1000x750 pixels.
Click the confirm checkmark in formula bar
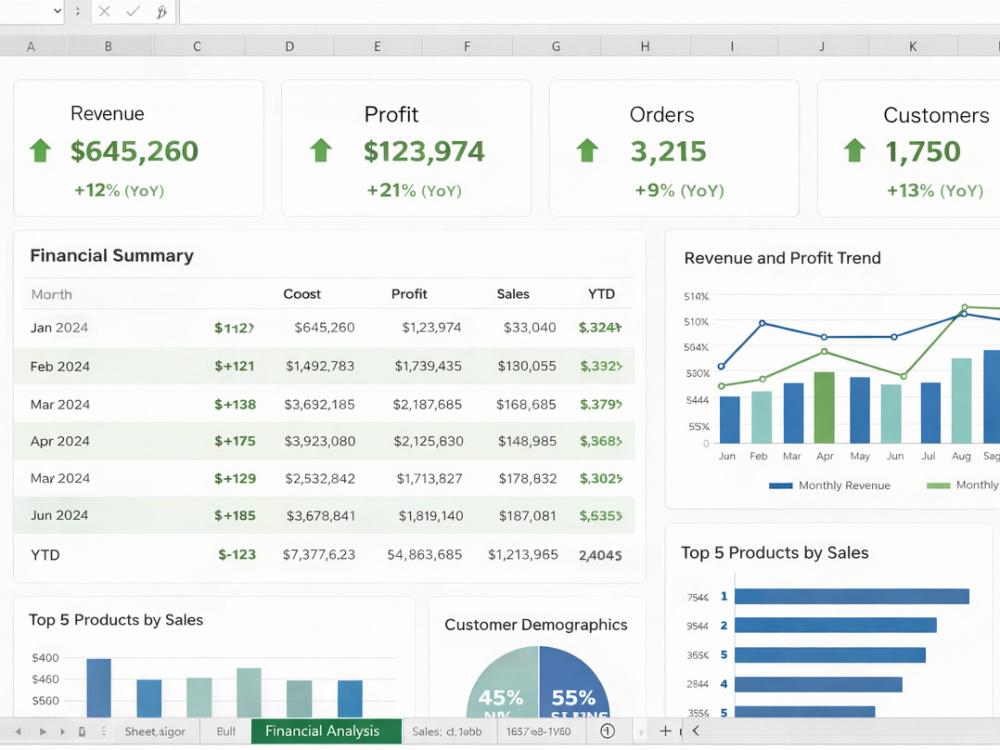[133, 11]
